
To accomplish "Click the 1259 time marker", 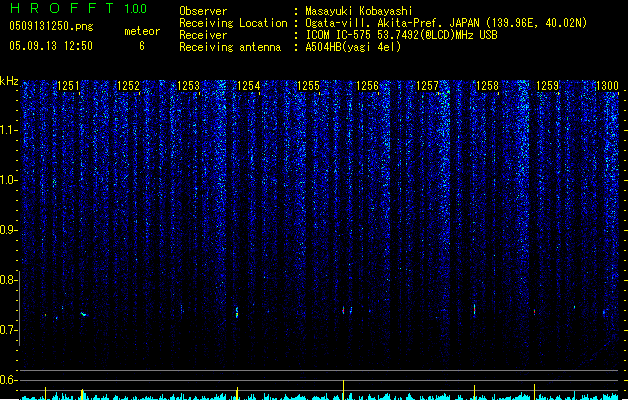I will pyautogui.click(x=547, y=86).
